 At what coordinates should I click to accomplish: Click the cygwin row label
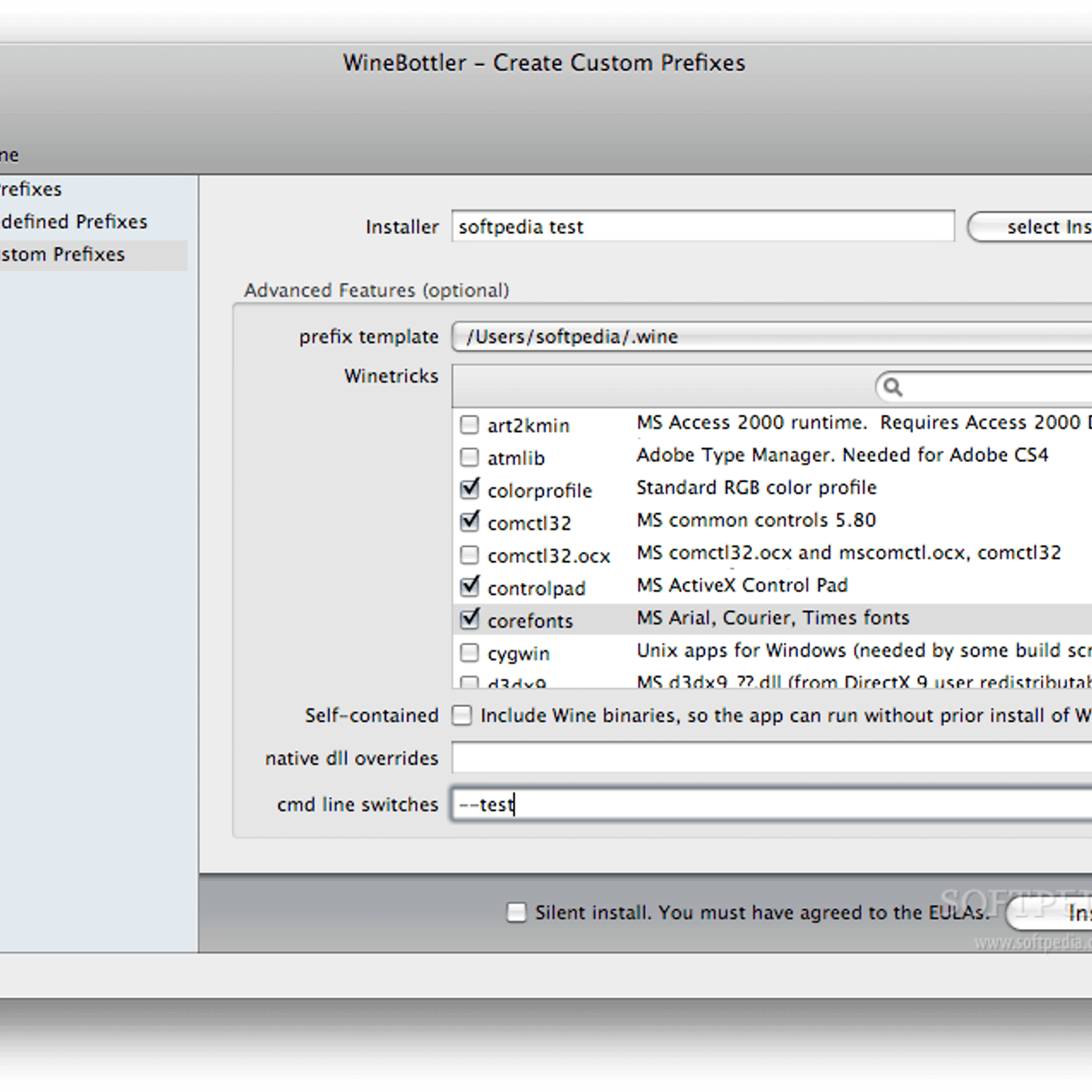(x=519, y=654)
